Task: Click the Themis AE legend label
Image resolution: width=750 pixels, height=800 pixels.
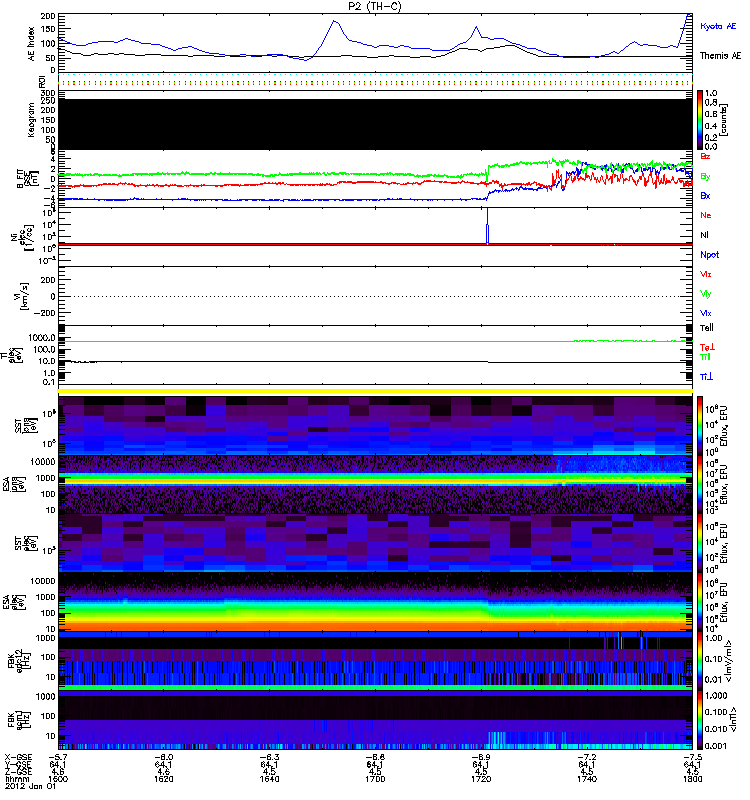Action: (720, 56)
